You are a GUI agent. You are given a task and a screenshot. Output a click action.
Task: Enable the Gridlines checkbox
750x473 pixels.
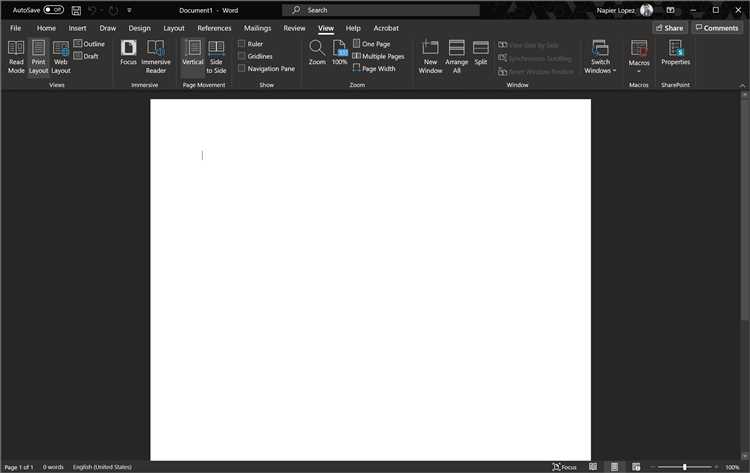click(x=242, y=56)
